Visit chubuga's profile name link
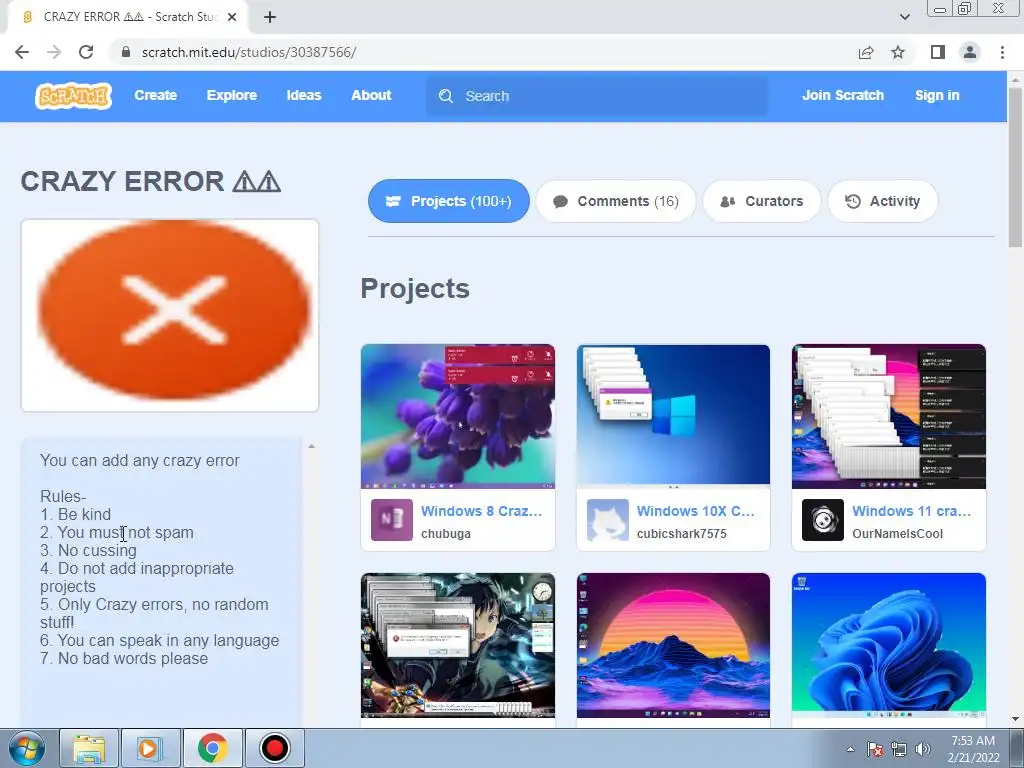The height and width of the screenshot is (768, 1024). [x=445, y=534]
